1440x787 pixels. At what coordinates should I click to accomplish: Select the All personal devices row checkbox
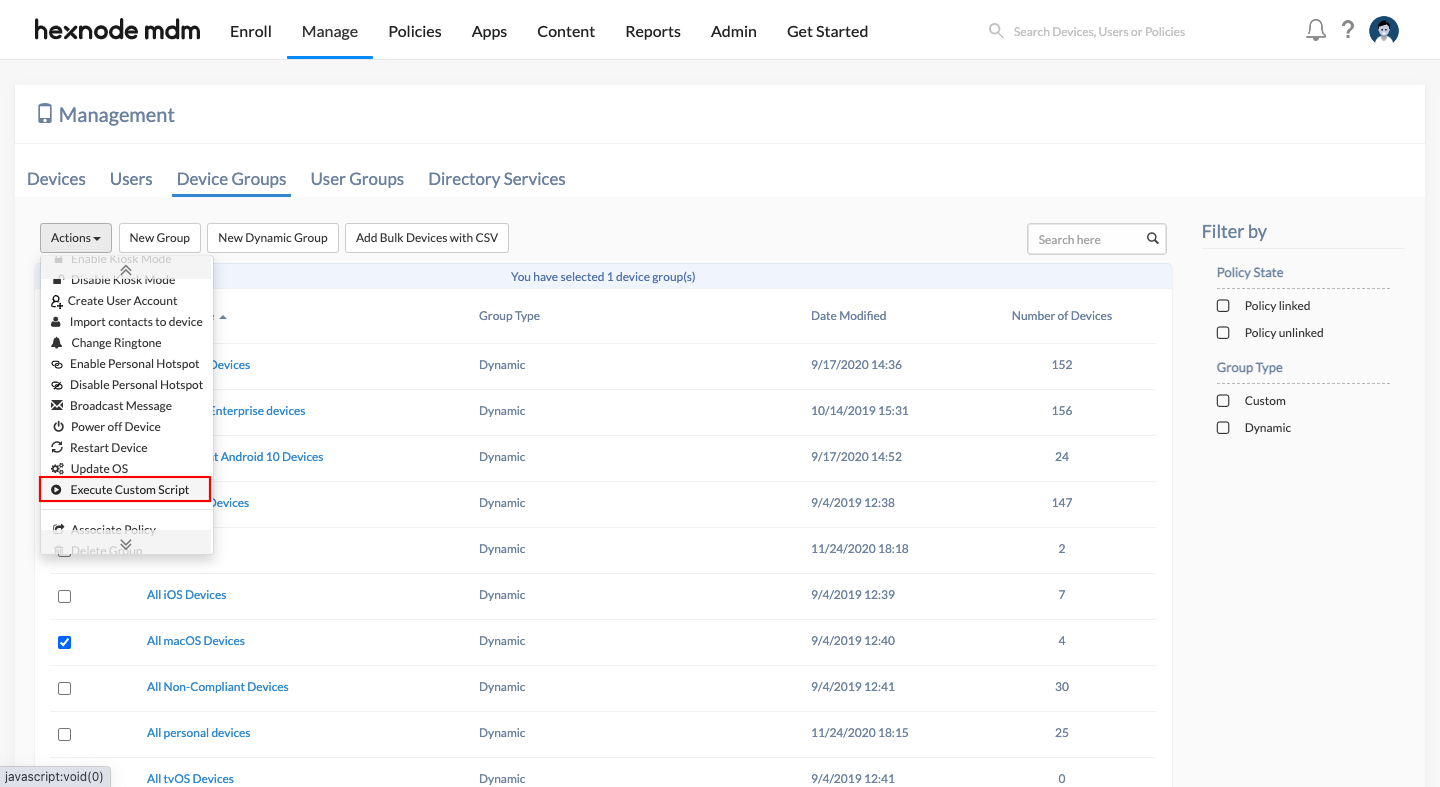point(64,734)
